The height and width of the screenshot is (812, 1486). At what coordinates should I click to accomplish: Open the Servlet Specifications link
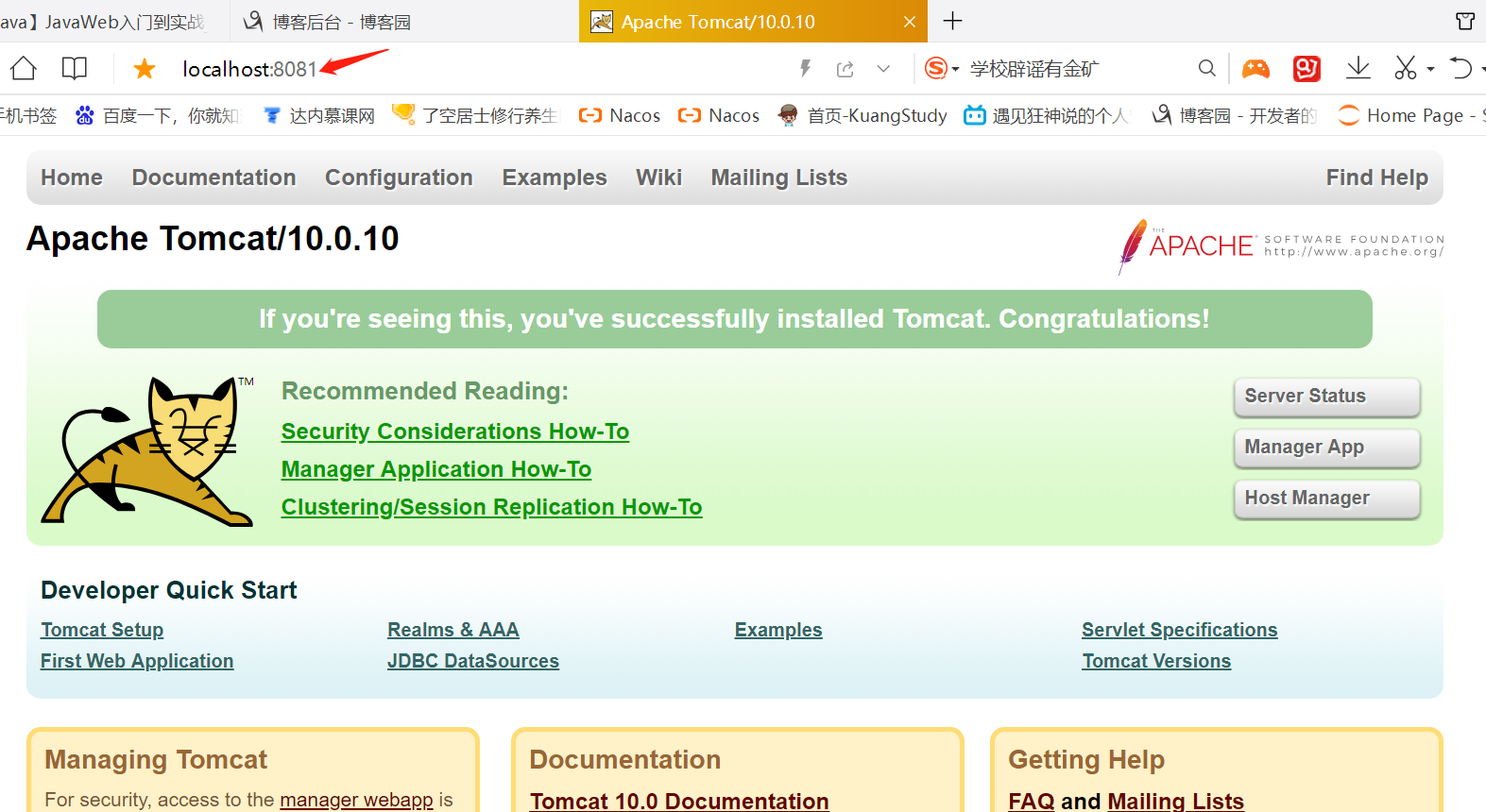[1180, 630]
